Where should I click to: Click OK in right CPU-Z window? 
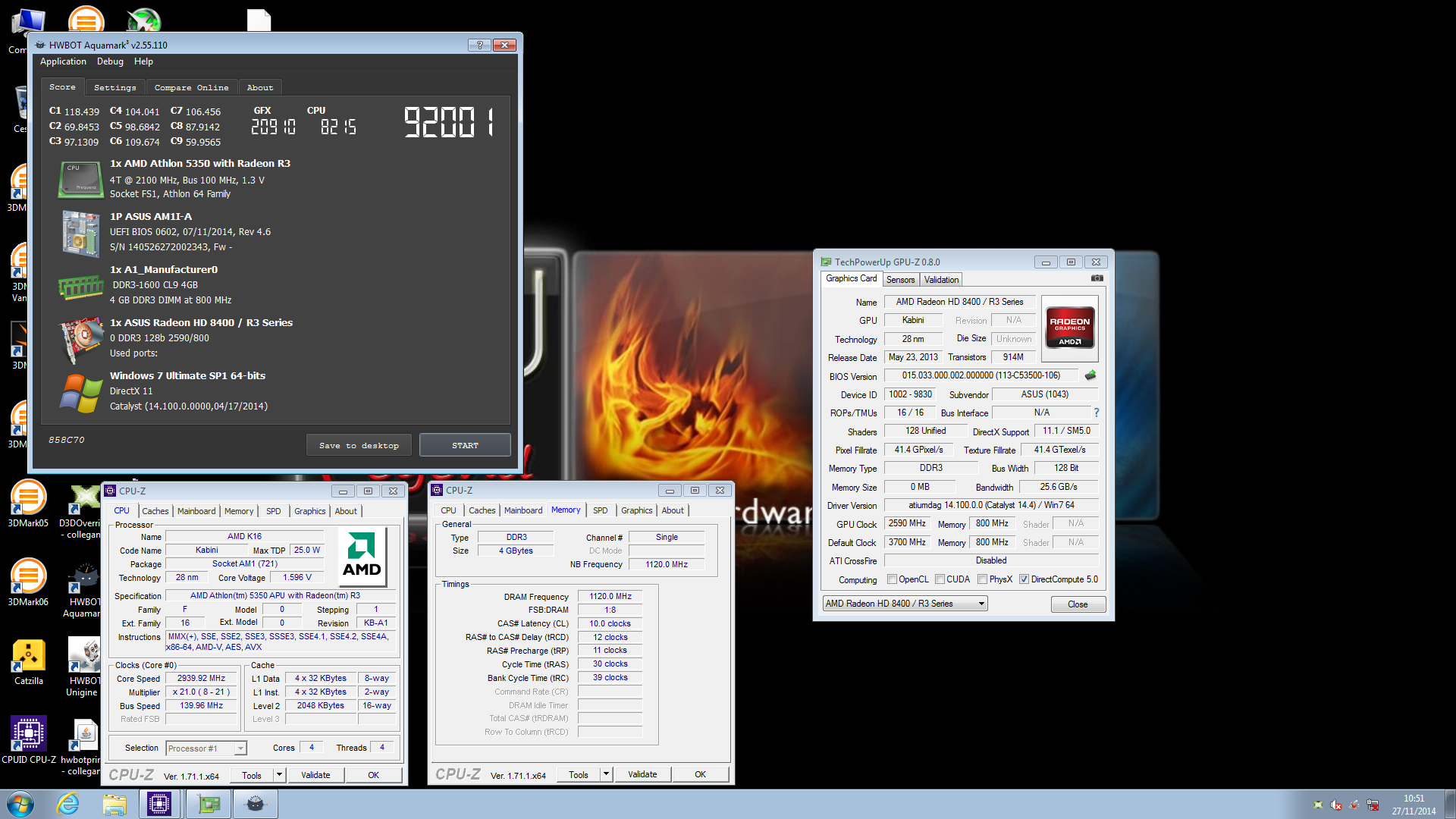point(701,774)
